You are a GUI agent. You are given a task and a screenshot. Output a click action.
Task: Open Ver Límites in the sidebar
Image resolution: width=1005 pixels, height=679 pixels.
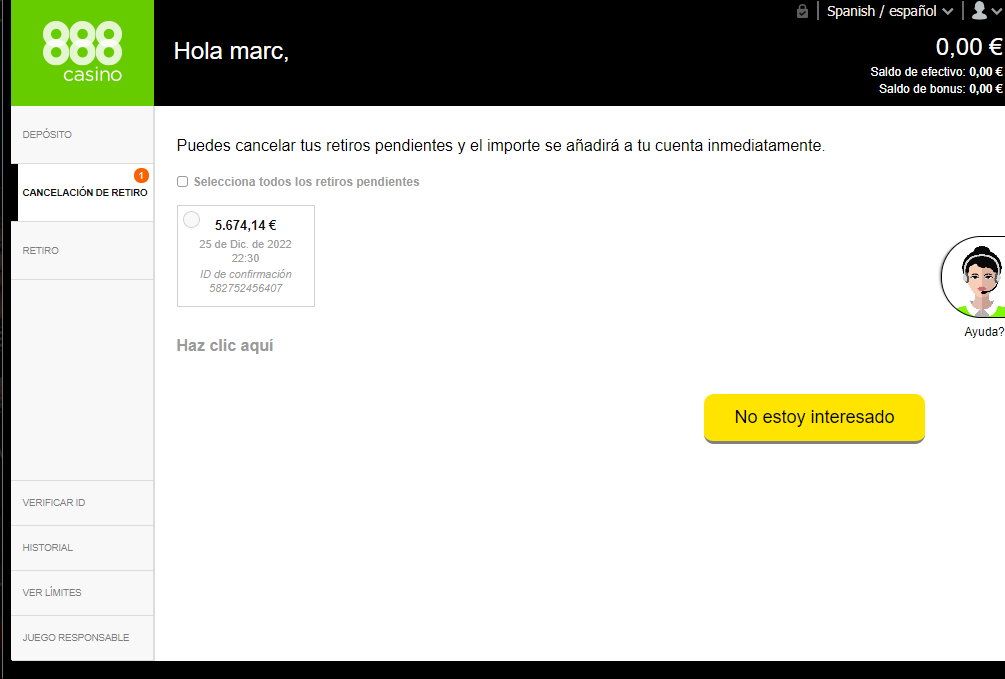[52, 593]
